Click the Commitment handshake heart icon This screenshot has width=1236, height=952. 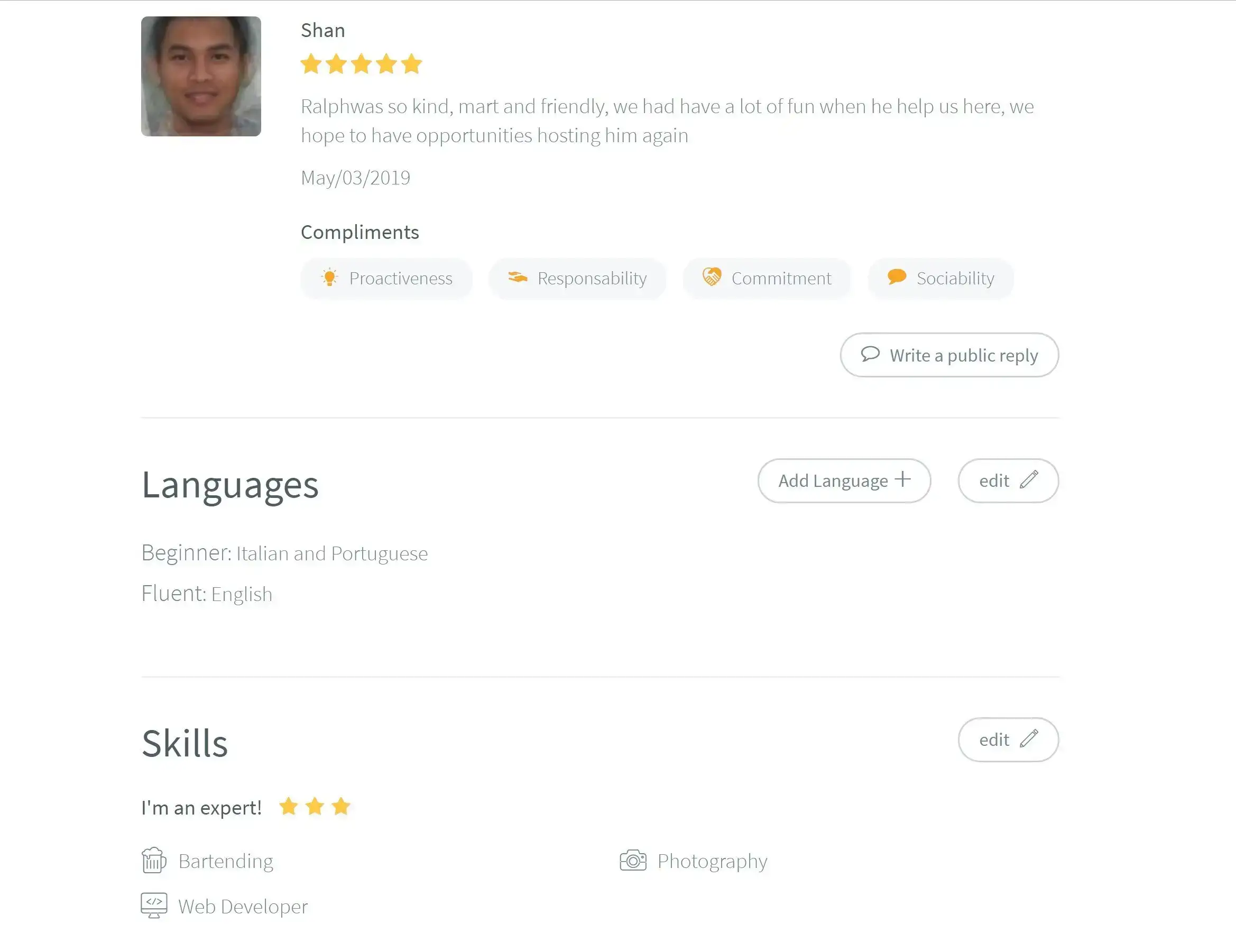[x=712, y=277]
